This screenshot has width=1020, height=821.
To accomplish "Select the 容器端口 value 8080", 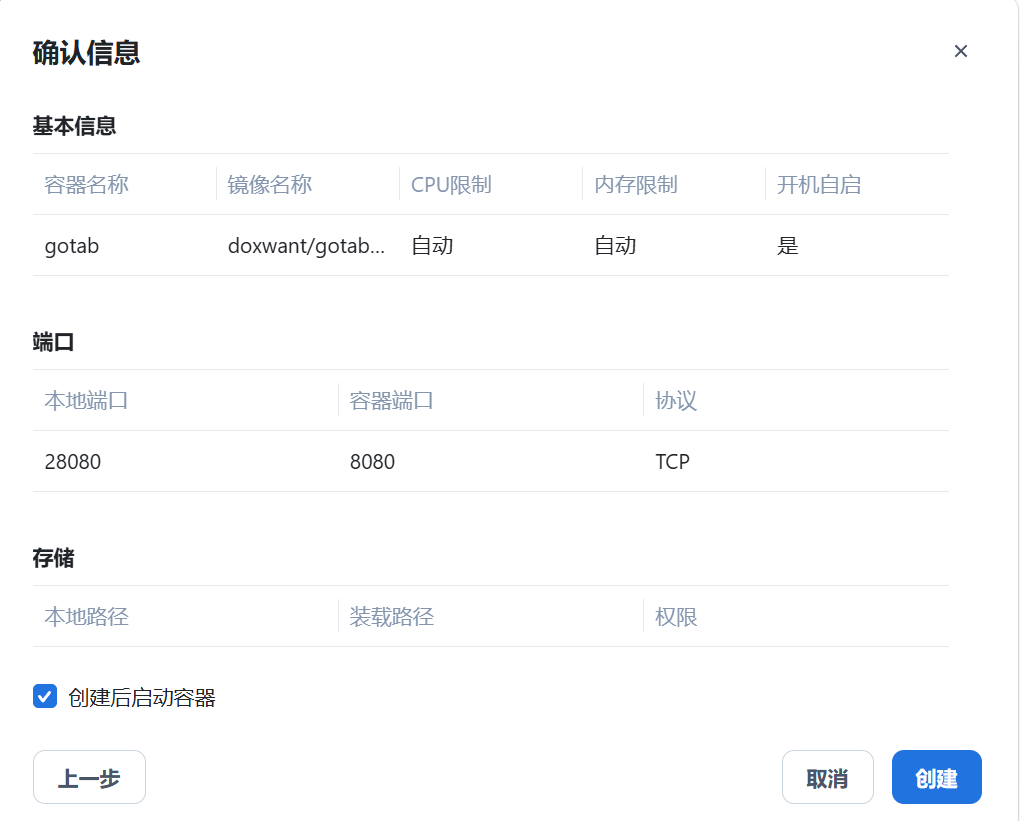I will 372,462.
